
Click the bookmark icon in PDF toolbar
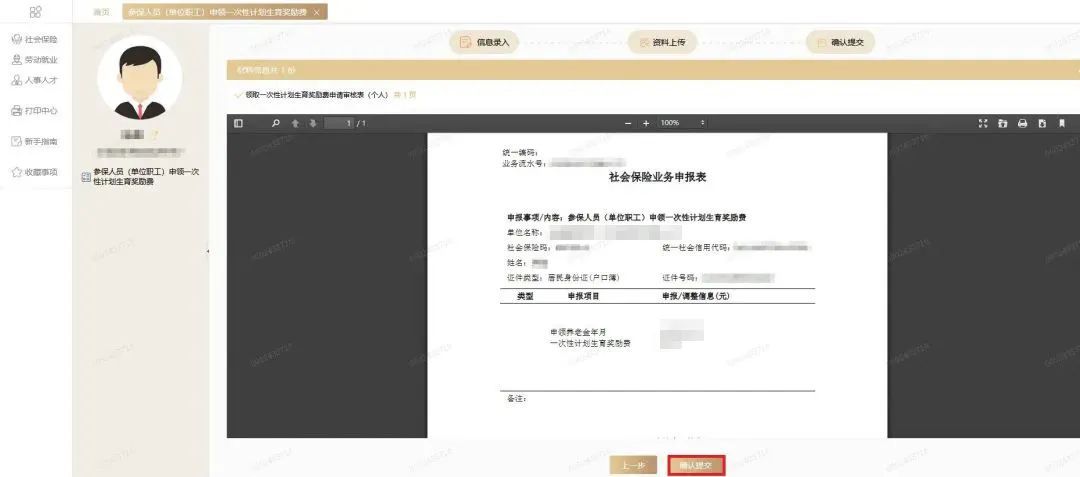[1062, 123]
